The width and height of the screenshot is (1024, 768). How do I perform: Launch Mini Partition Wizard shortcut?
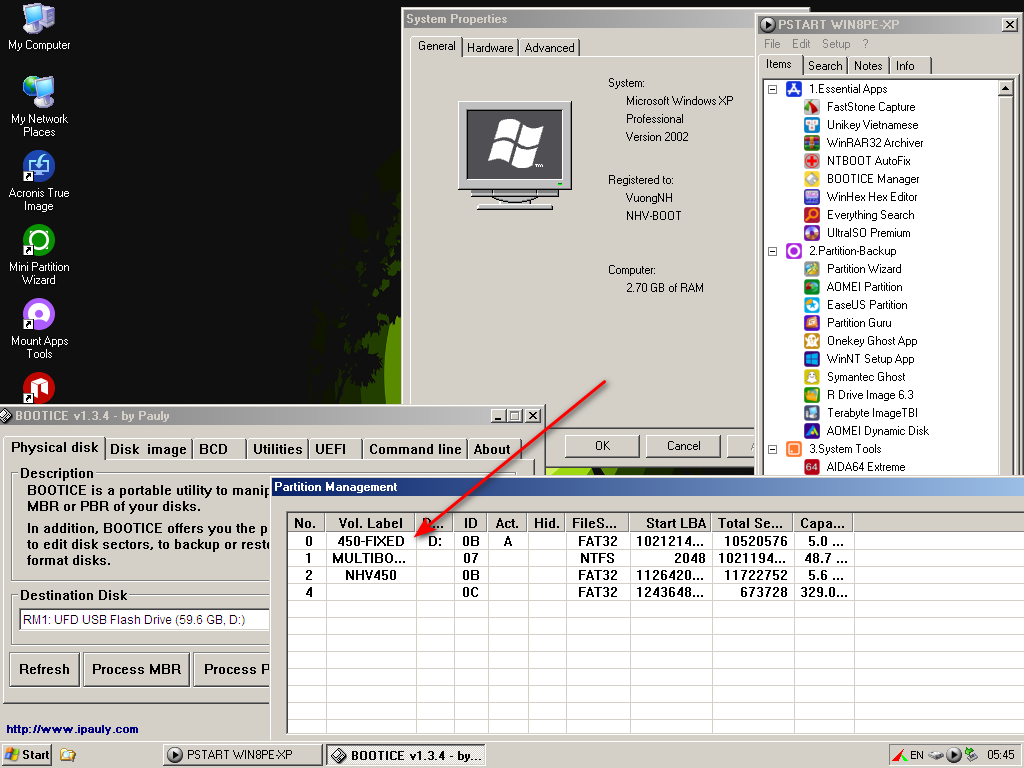pos(39,255)
